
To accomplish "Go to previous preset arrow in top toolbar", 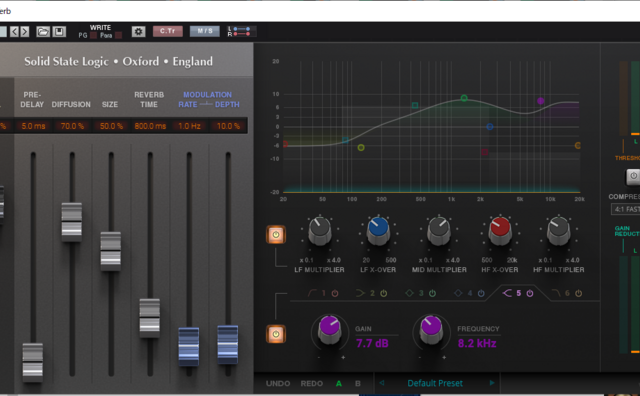I will pos(14,31).
